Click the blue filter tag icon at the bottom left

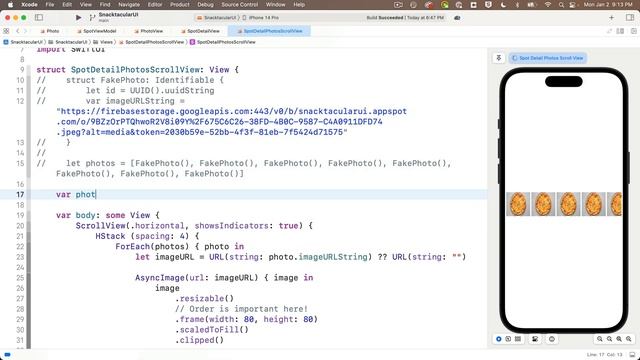(x=7, y=355)
